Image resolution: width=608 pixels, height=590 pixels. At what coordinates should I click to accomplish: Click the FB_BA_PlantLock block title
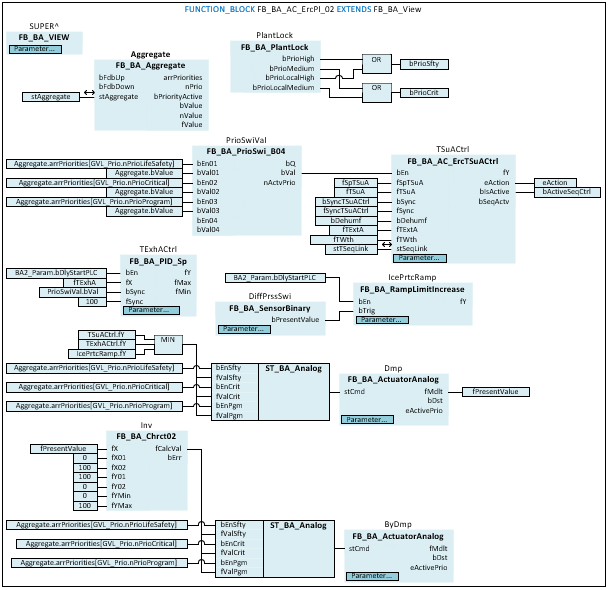coord(275,47)
